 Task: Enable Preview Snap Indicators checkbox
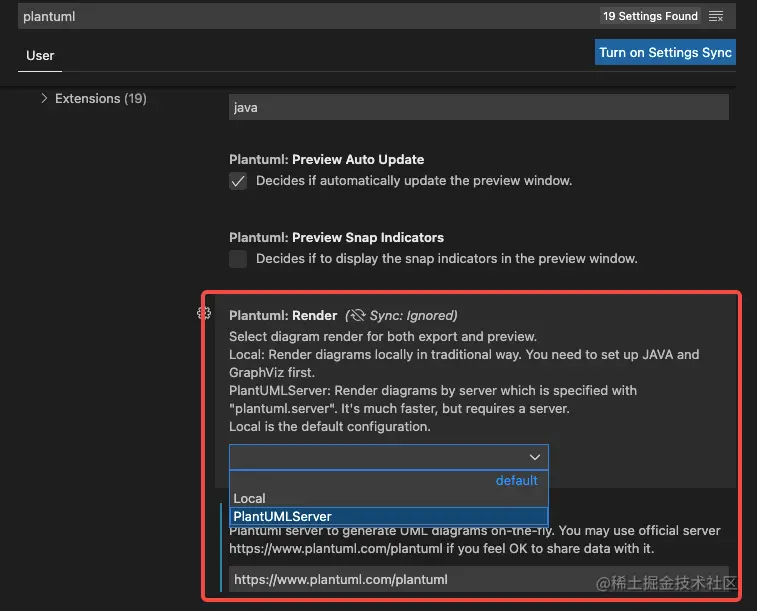pos(238,259)
